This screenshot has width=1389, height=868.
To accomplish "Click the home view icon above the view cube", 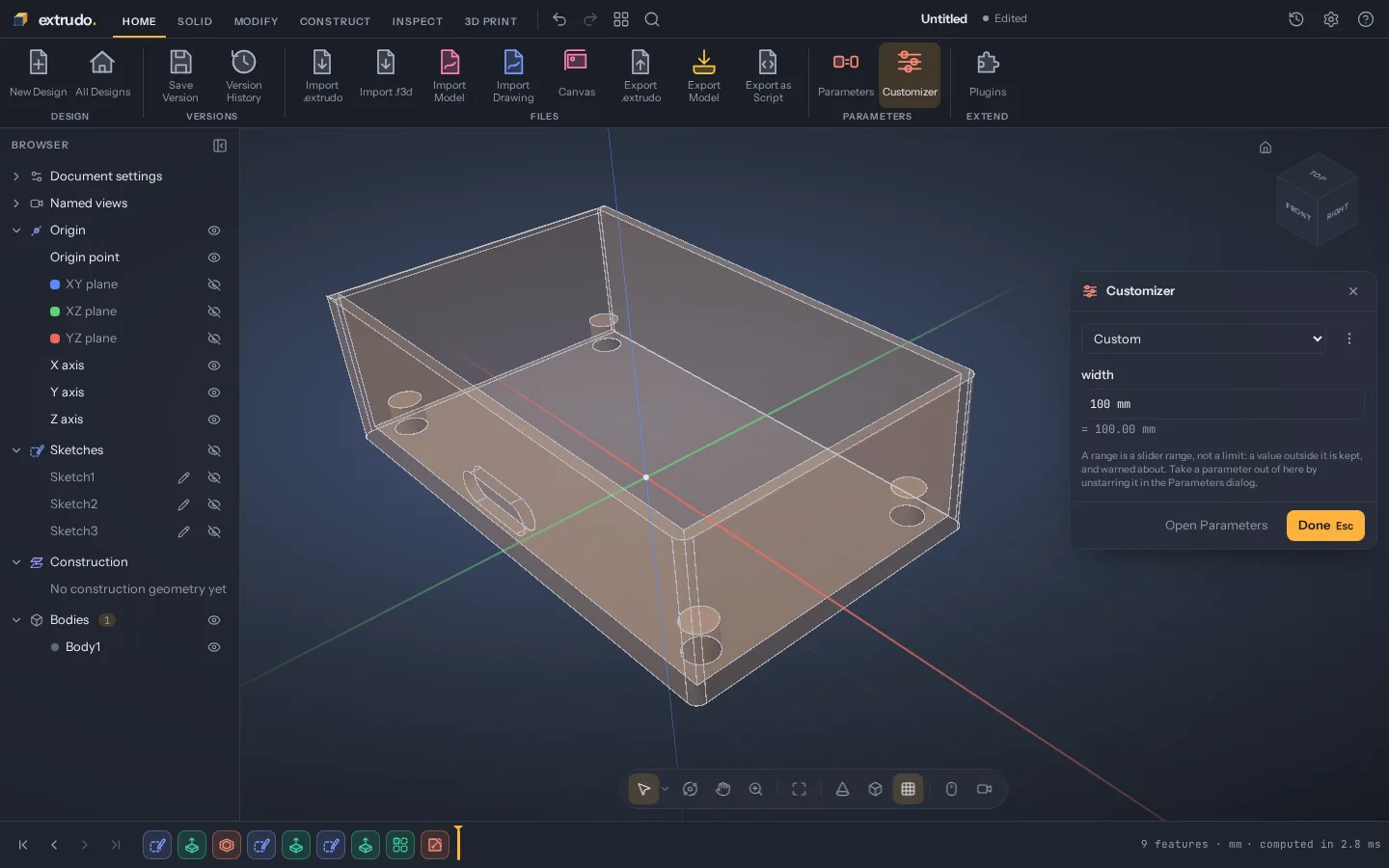I will click(x=1266, y=148).
